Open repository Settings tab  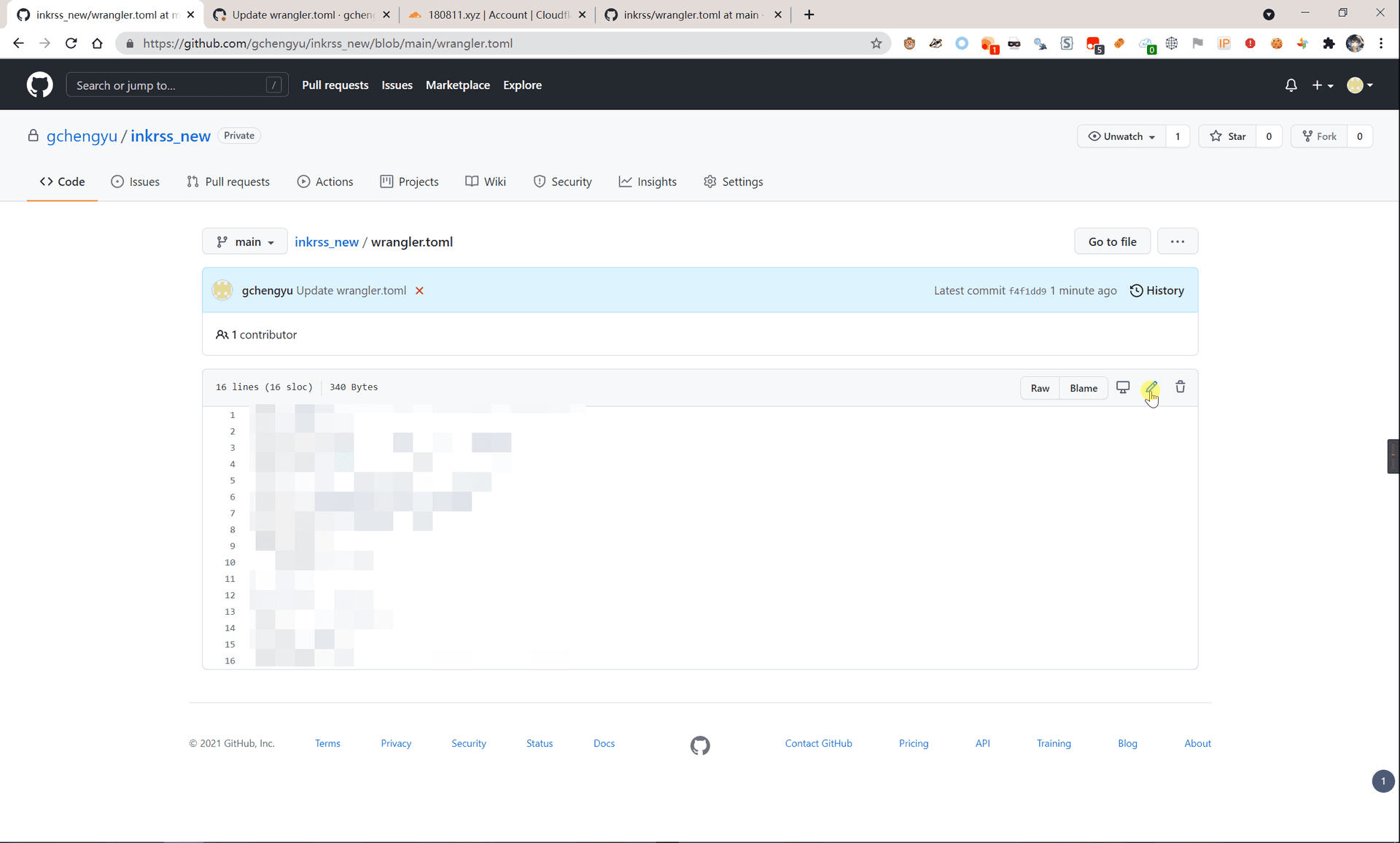734,182
